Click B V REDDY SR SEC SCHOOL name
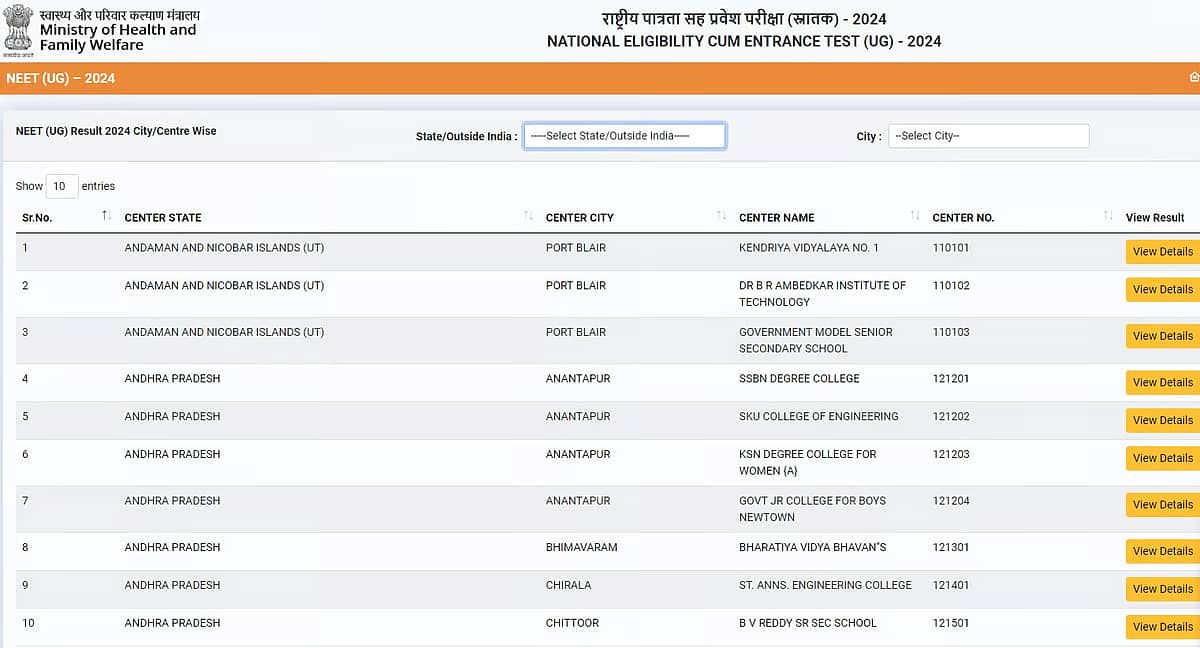 click(808, 623)
